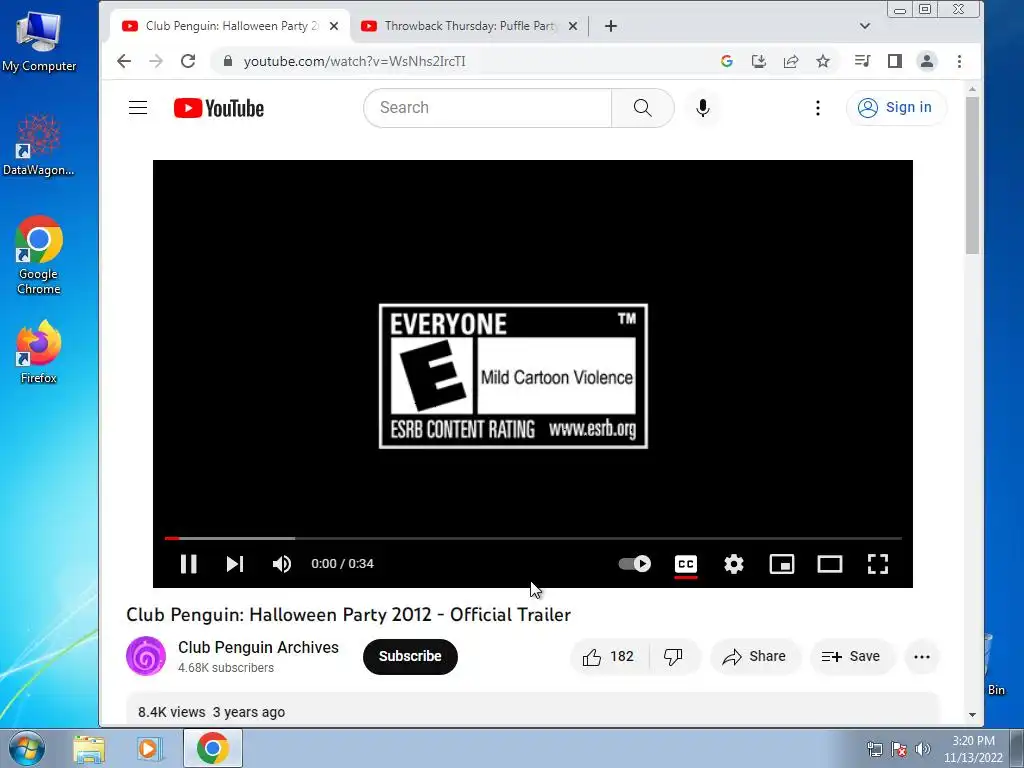This screenshot has width=1024, height=768.
Task: Open more actions ellipsis menu
Action: tap(921, 657)
